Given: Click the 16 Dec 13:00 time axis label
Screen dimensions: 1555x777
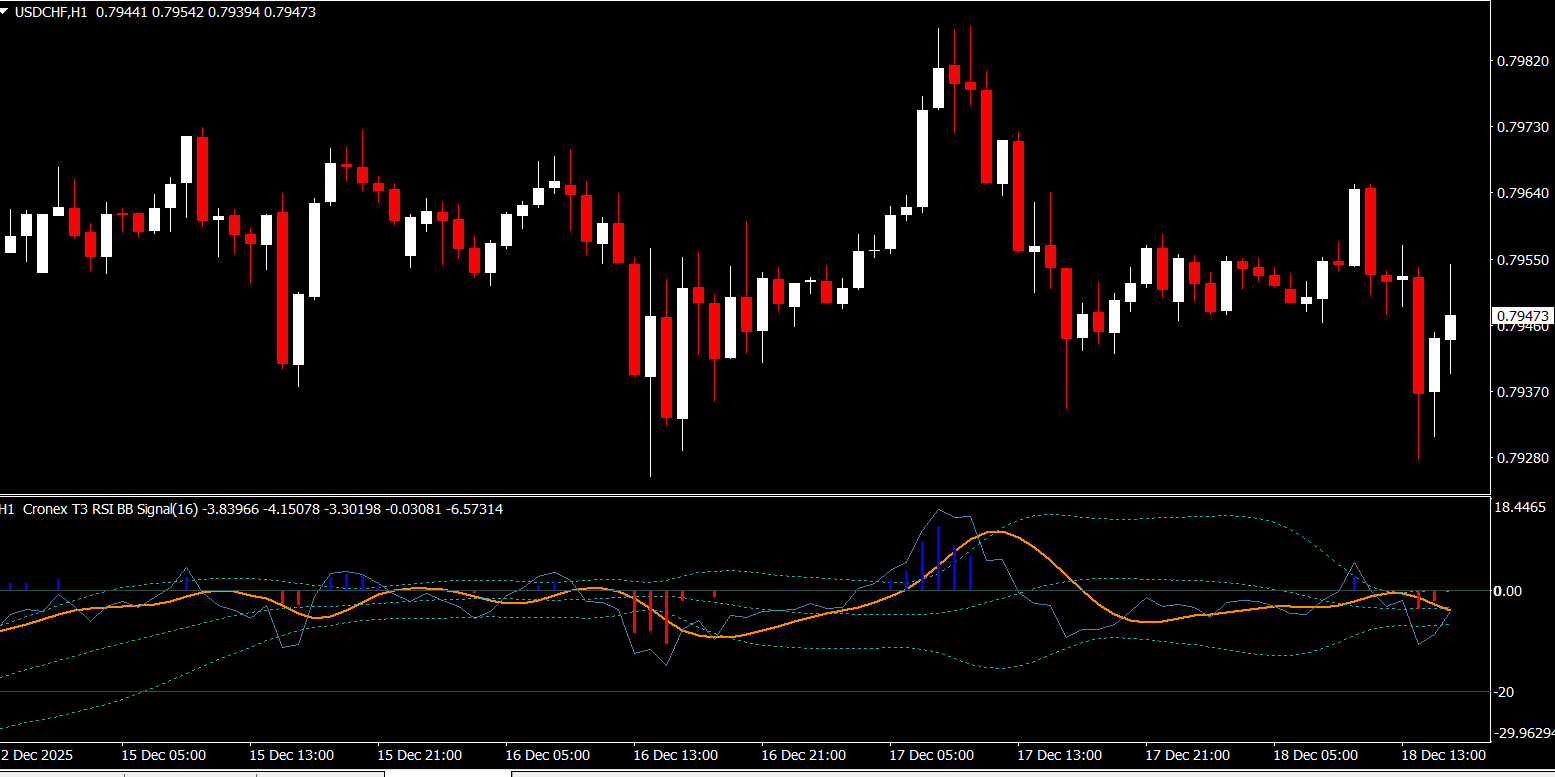Looking at the screenshot, I should 675,755.
